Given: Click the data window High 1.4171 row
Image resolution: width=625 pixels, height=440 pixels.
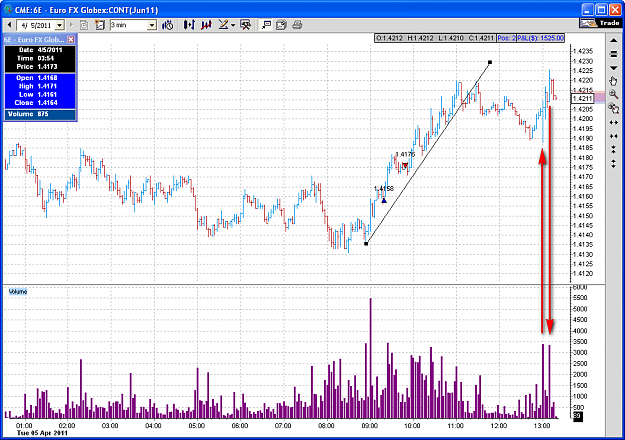Looking at the screenshot, I should [40, 86].
